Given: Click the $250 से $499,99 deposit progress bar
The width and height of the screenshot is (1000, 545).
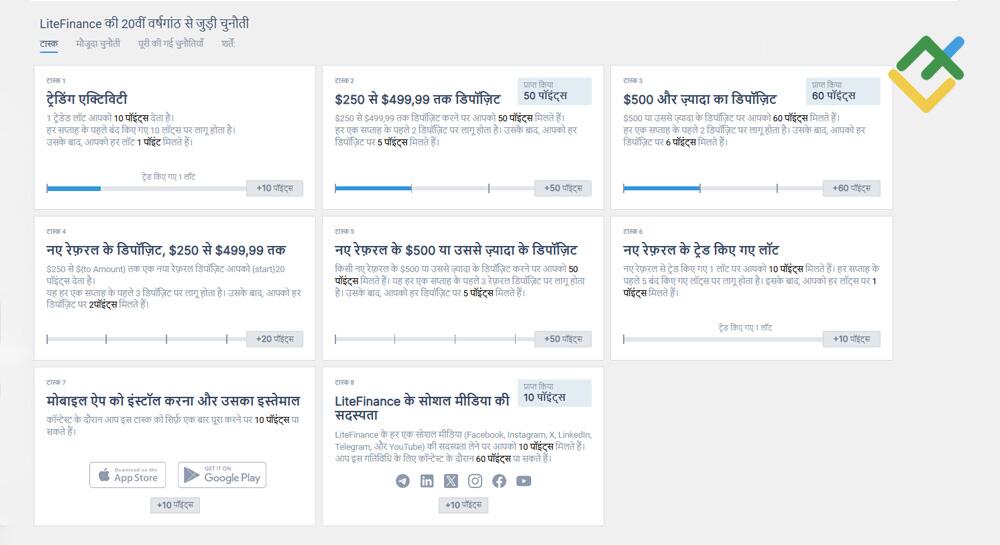Looking at the screenshot, I should coord(434,189).
